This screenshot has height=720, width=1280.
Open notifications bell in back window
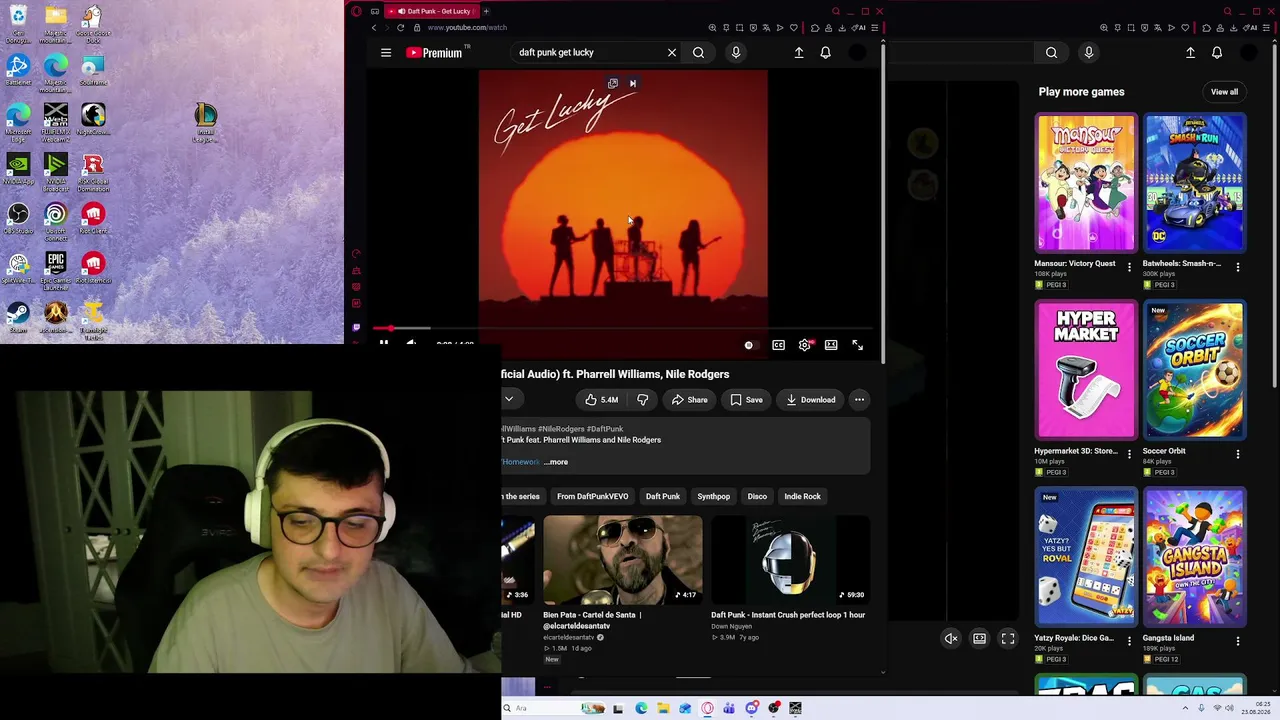click(x=1217, y=53)
